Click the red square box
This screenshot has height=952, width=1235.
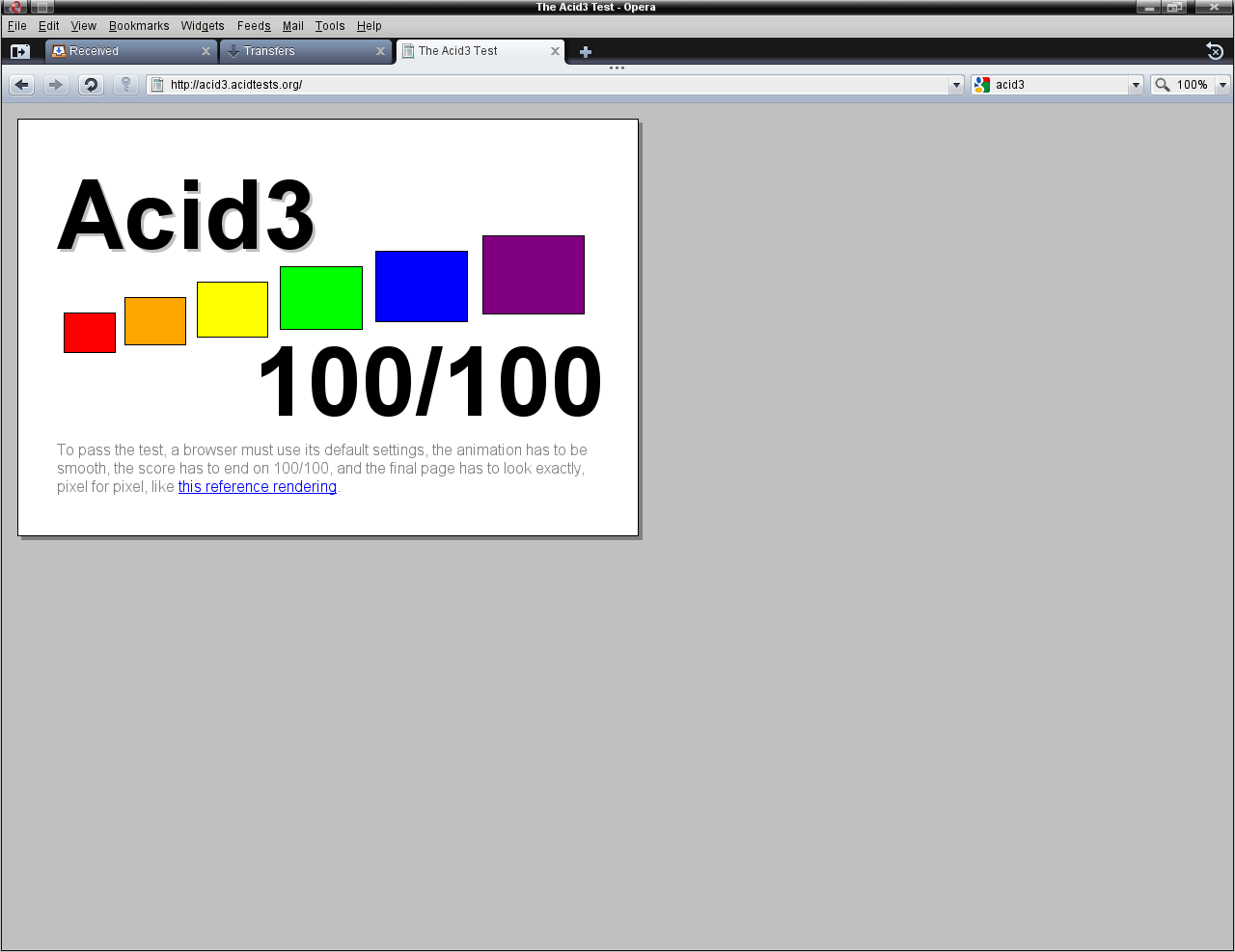point(90,333)
